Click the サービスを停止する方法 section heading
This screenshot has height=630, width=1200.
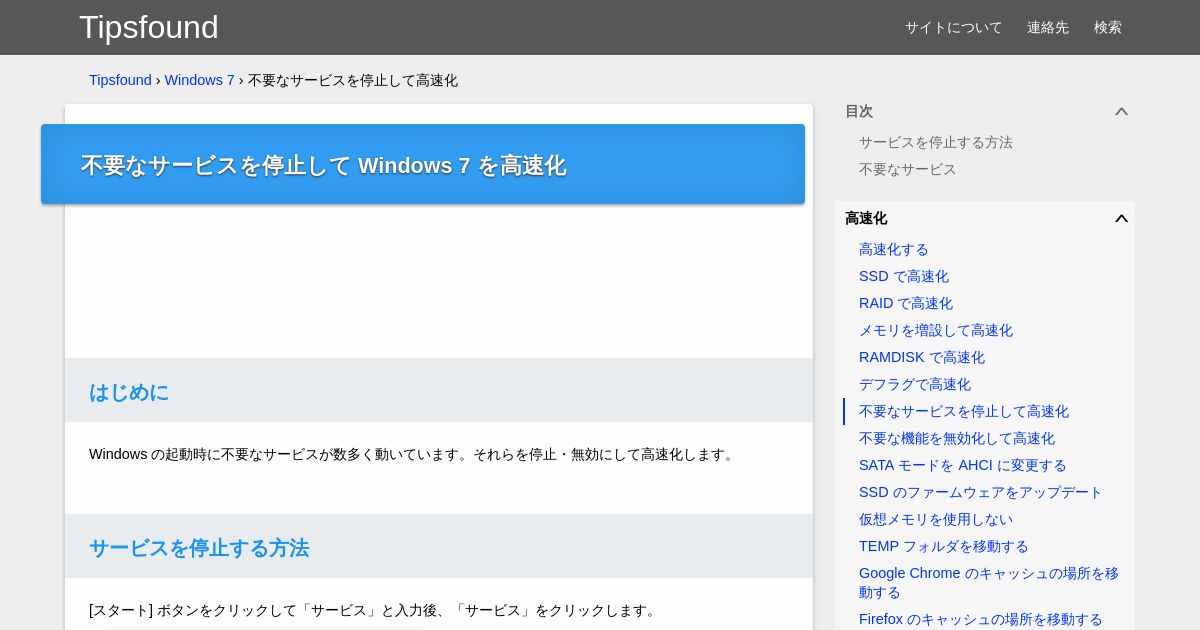(199, 548)
